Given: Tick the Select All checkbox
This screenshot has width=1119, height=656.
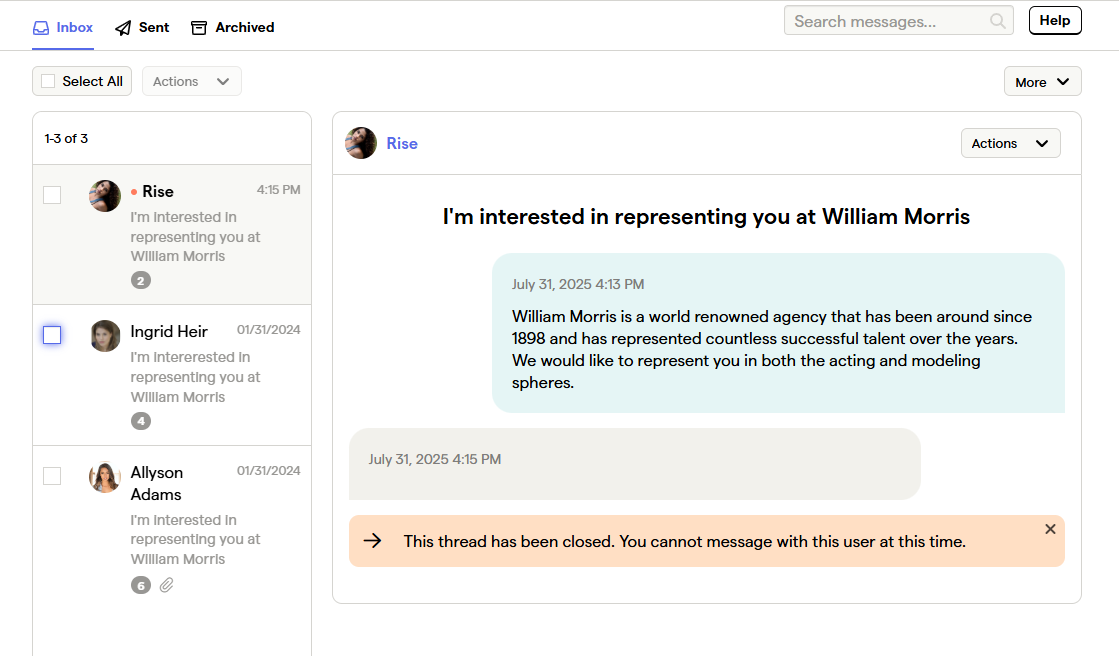Looking at the screenshot, I should point(48,81).
